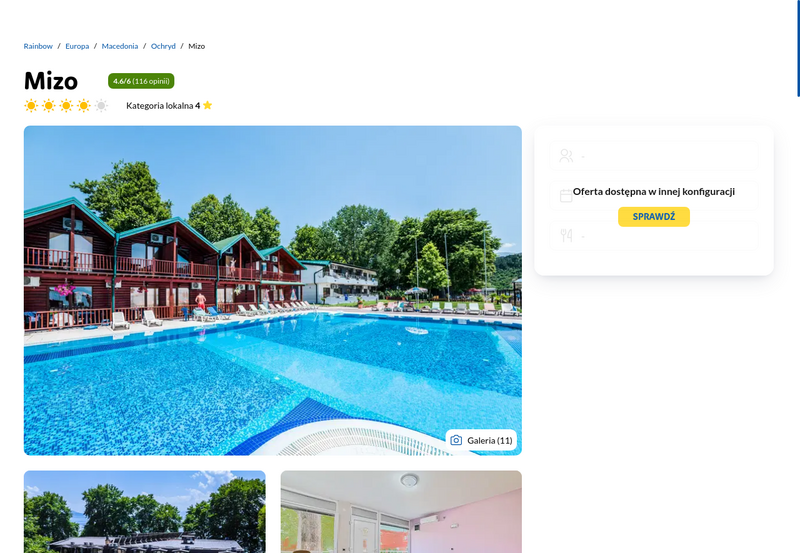The height and width of the screenshot is (553, 800).
Task: Open the main pool photo
Action: [272, 290]
